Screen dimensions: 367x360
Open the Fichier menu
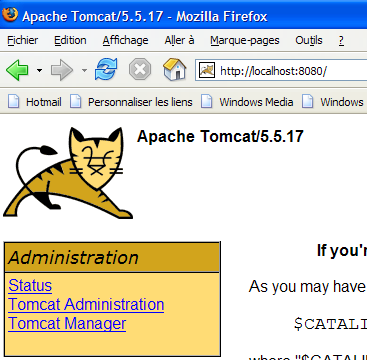23,40
